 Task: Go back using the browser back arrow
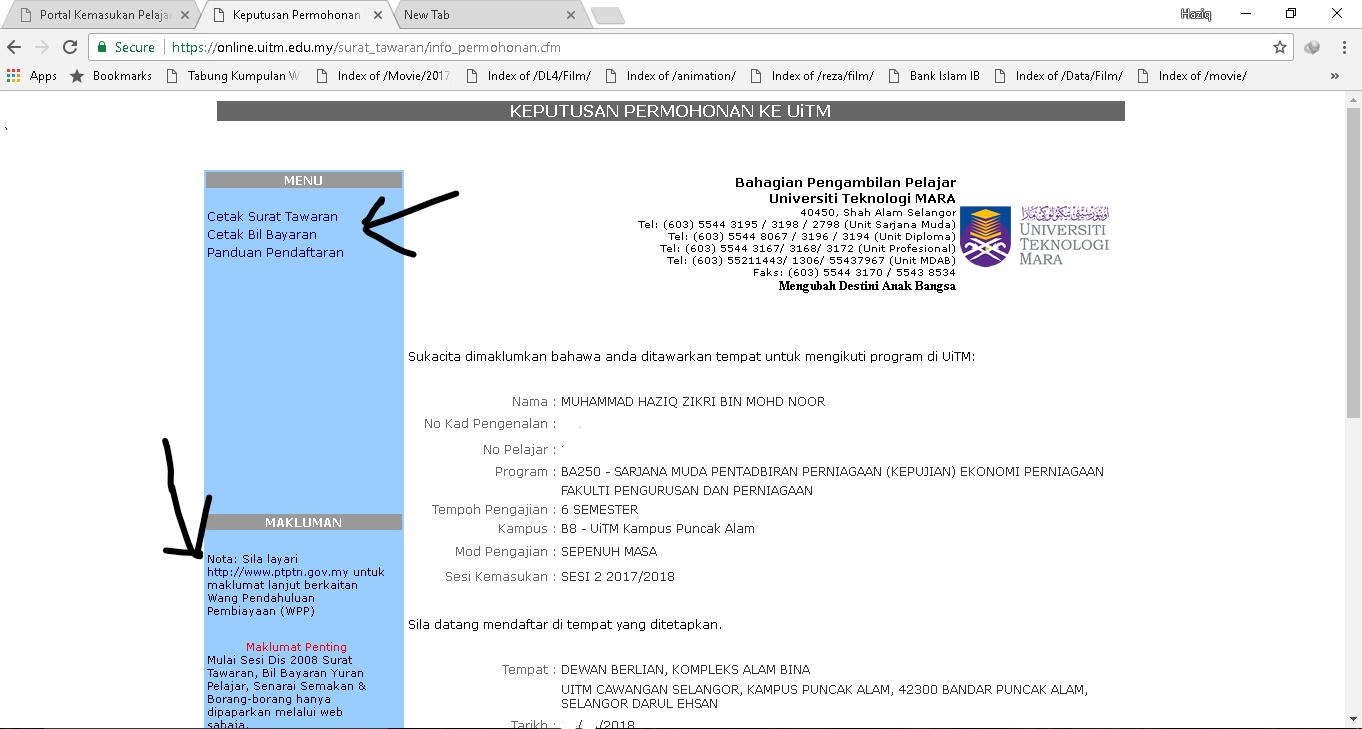coord(14,47)
